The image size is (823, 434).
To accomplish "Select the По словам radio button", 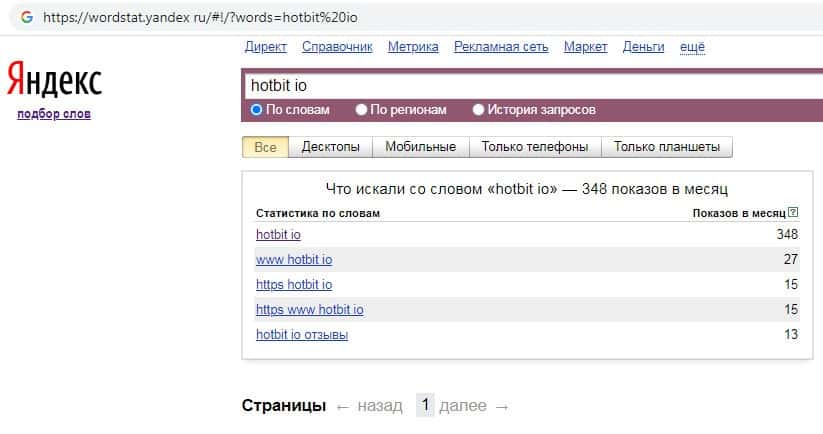I will pos(257,110).
